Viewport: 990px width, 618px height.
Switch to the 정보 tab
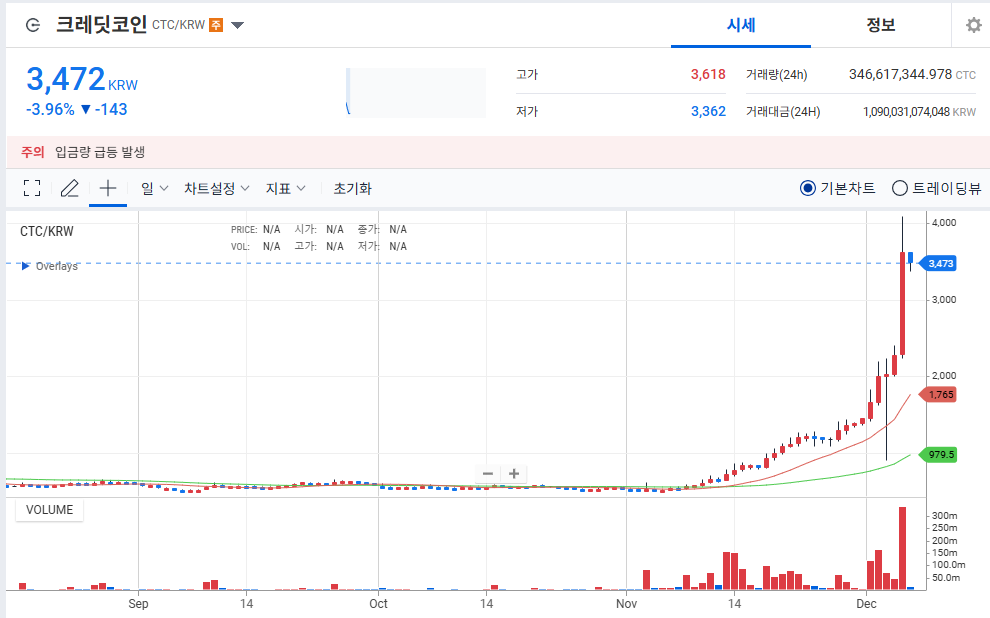[x=880, y=25]
